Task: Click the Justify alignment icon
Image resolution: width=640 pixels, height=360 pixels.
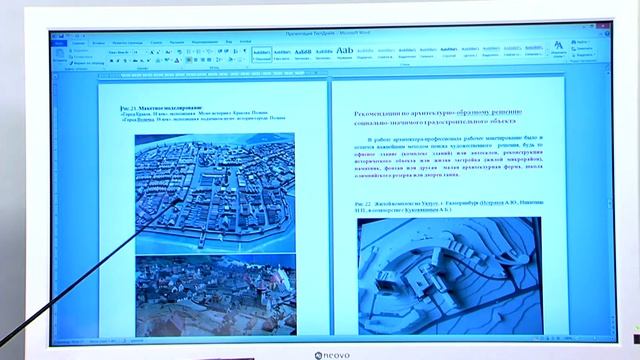Action: (209, 60)
